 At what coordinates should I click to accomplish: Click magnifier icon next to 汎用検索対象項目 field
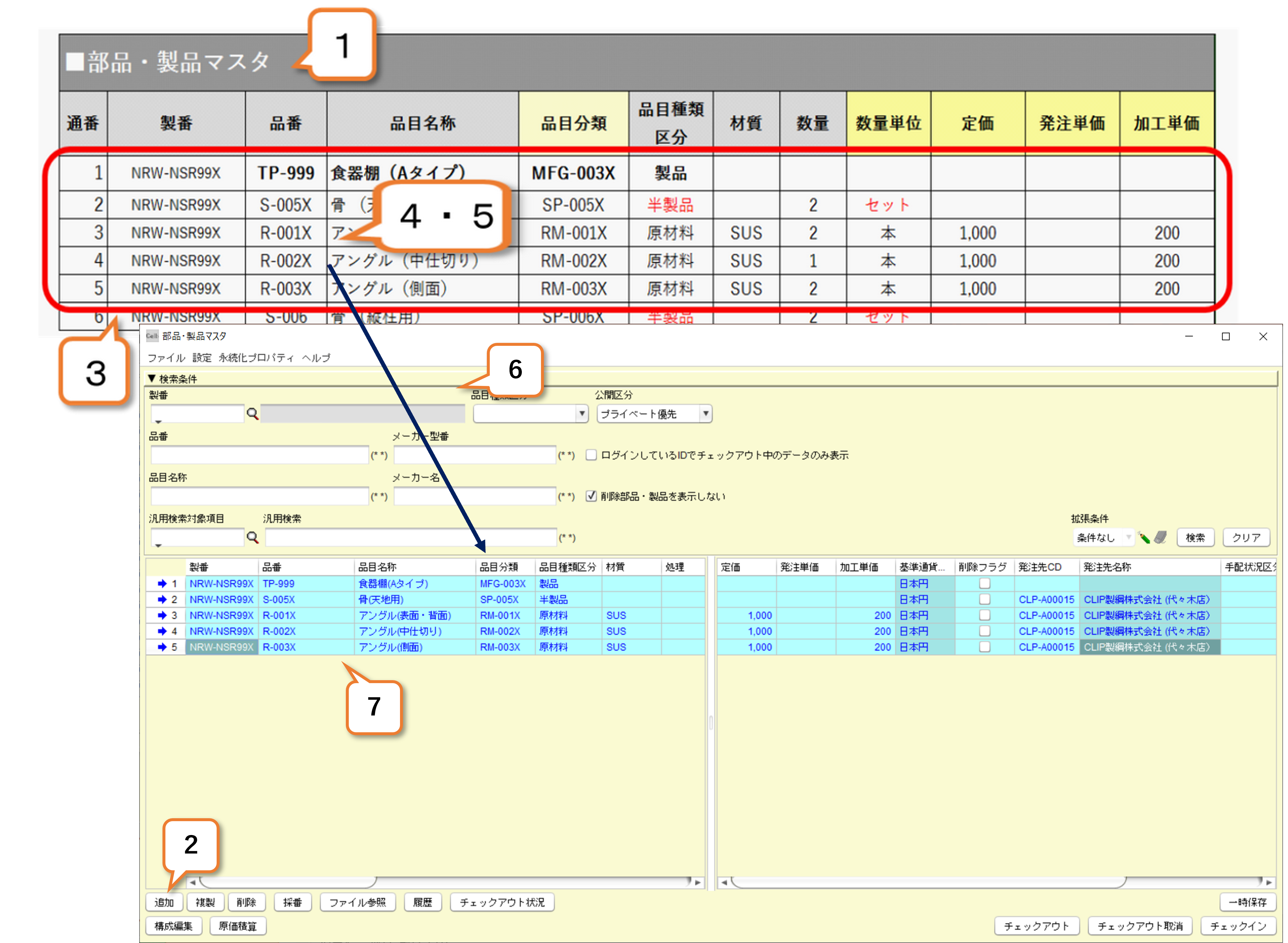coord(252,537)
